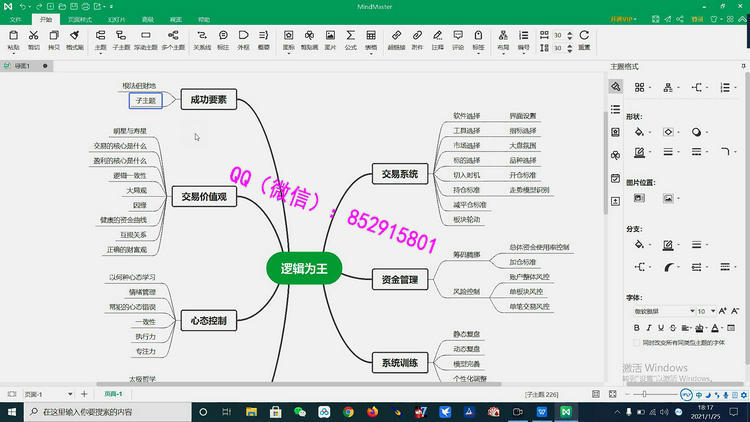Click the 超链接 hyperlink icon

pyautogui.click(x=395, y=39)
